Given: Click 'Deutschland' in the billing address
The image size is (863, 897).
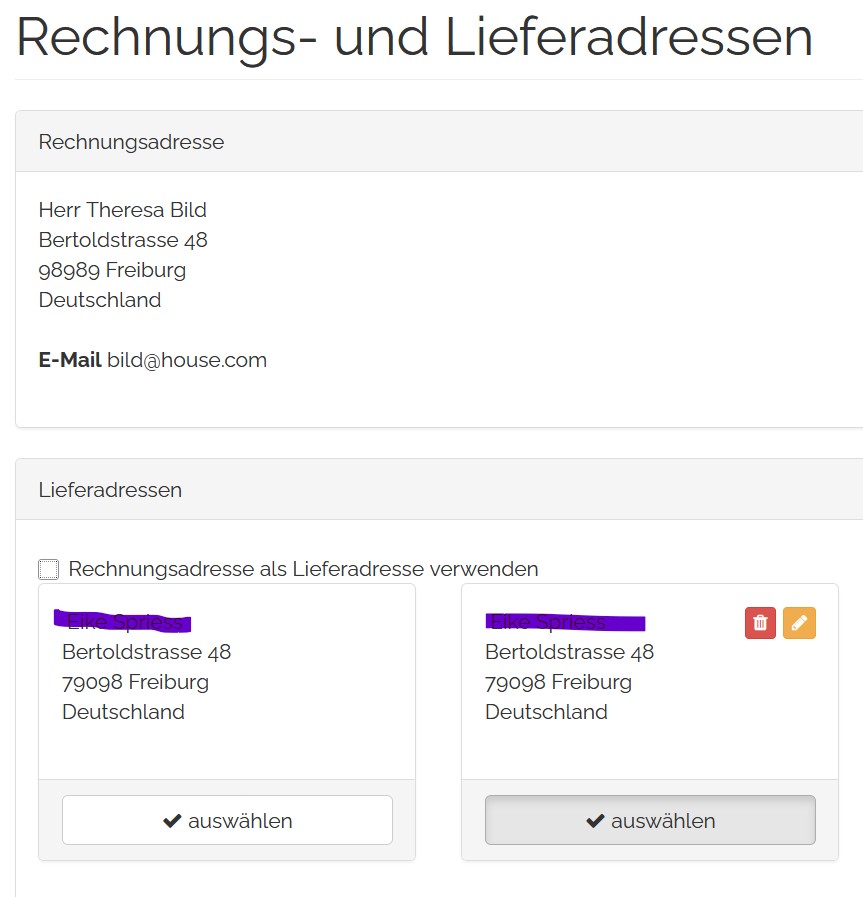Looking at the screenshot, I should 100,300.
